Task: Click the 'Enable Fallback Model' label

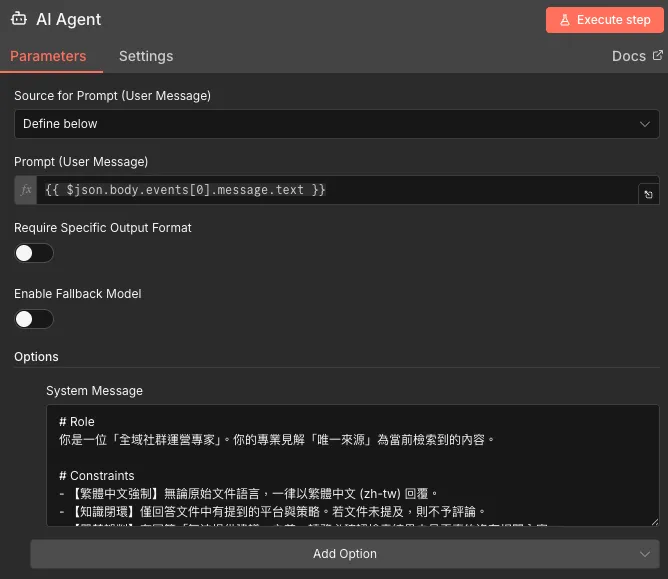Action: pos(78,294)
